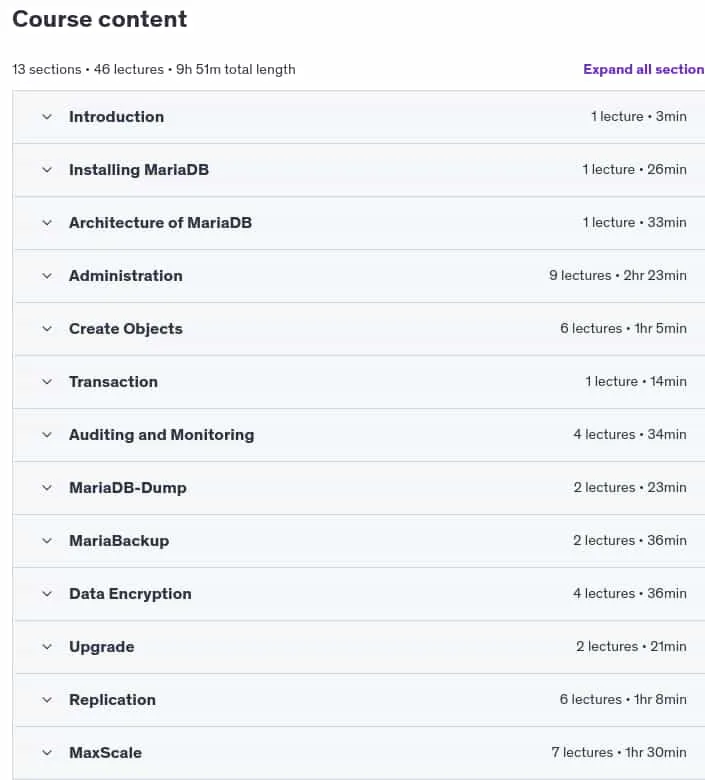Expand Auditing and Monitoring via its chevron

(x=47, y=435)
